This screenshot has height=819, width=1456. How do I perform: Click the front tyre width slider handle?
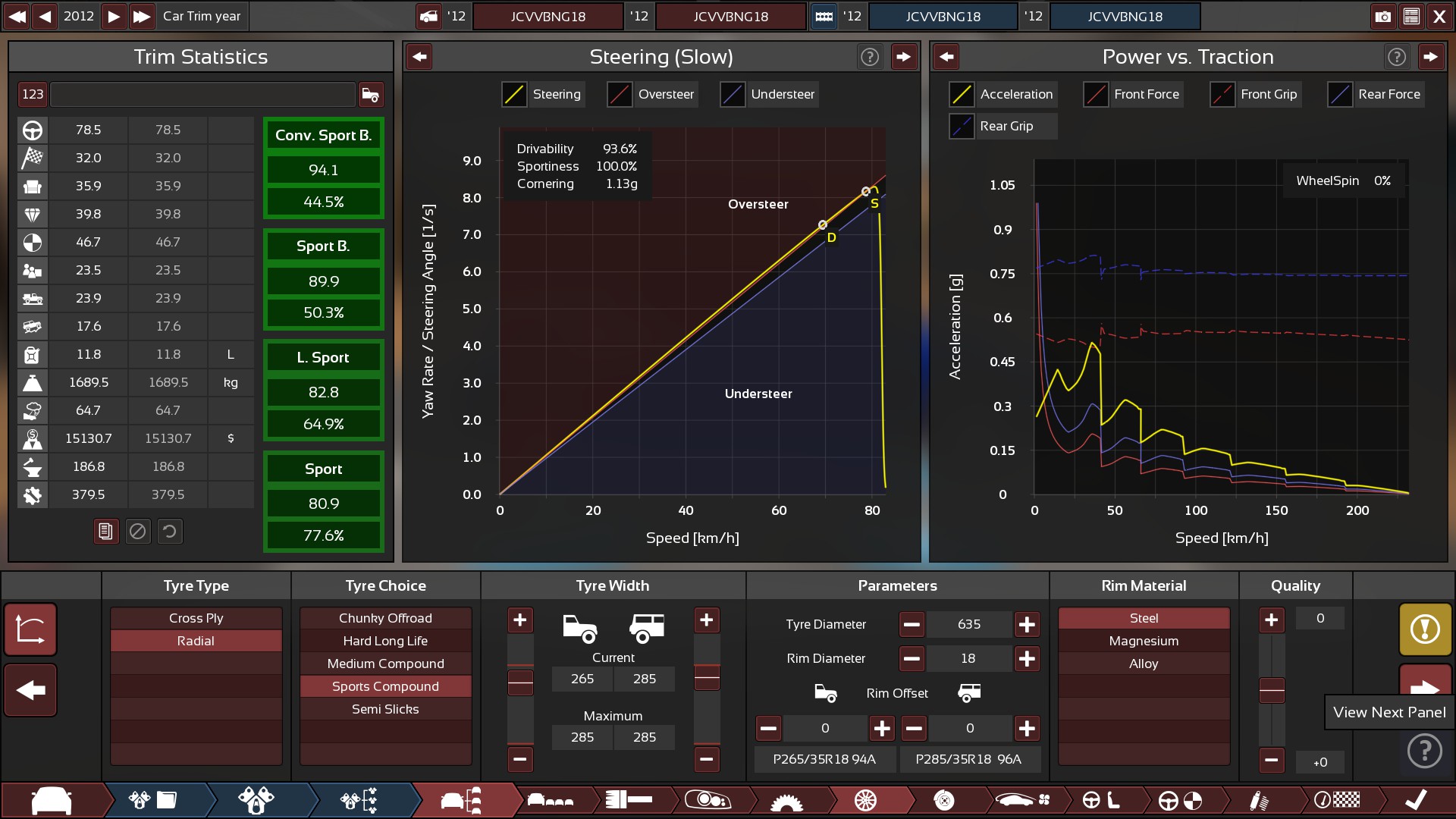(x=520, y=682)
